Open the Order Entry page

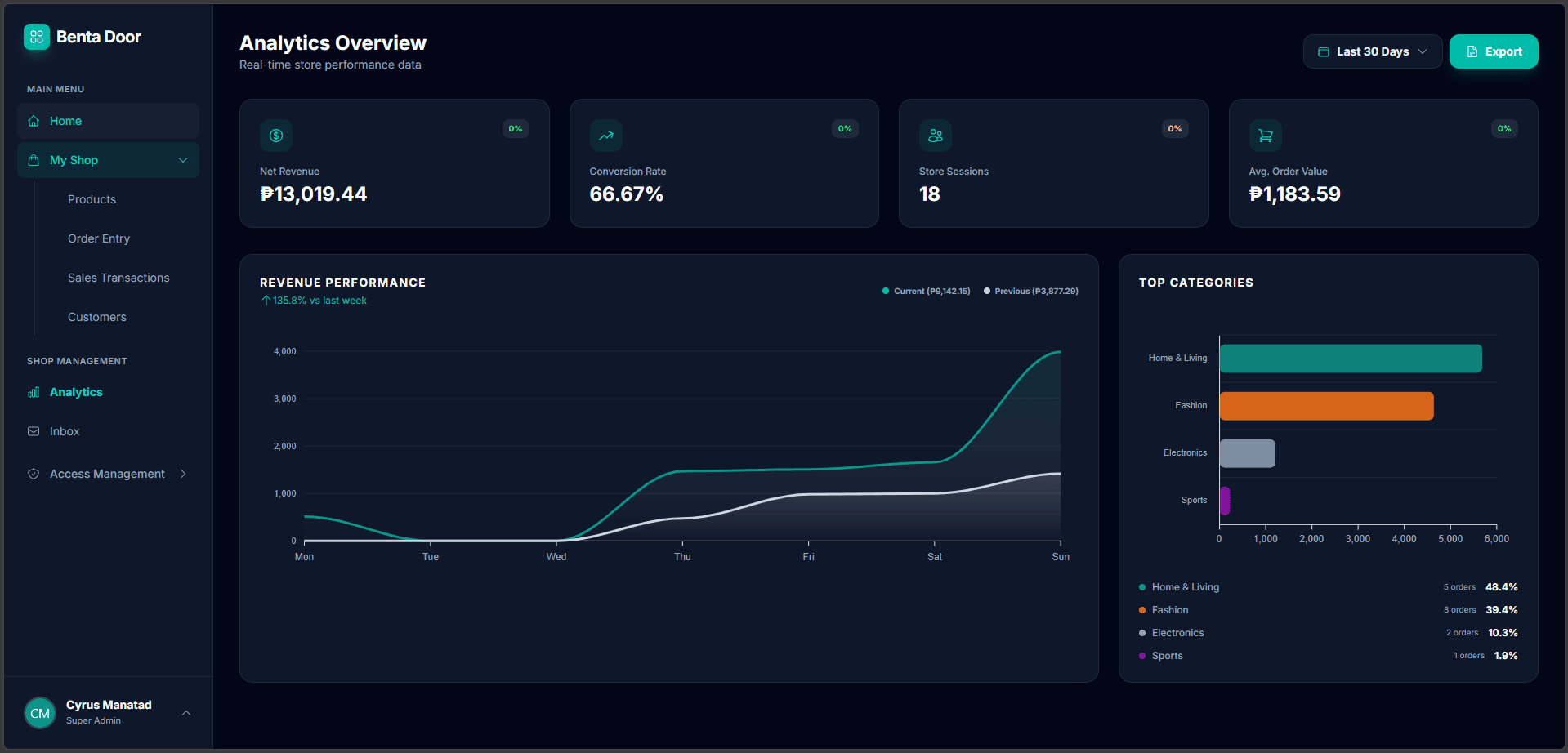[99, 238]
